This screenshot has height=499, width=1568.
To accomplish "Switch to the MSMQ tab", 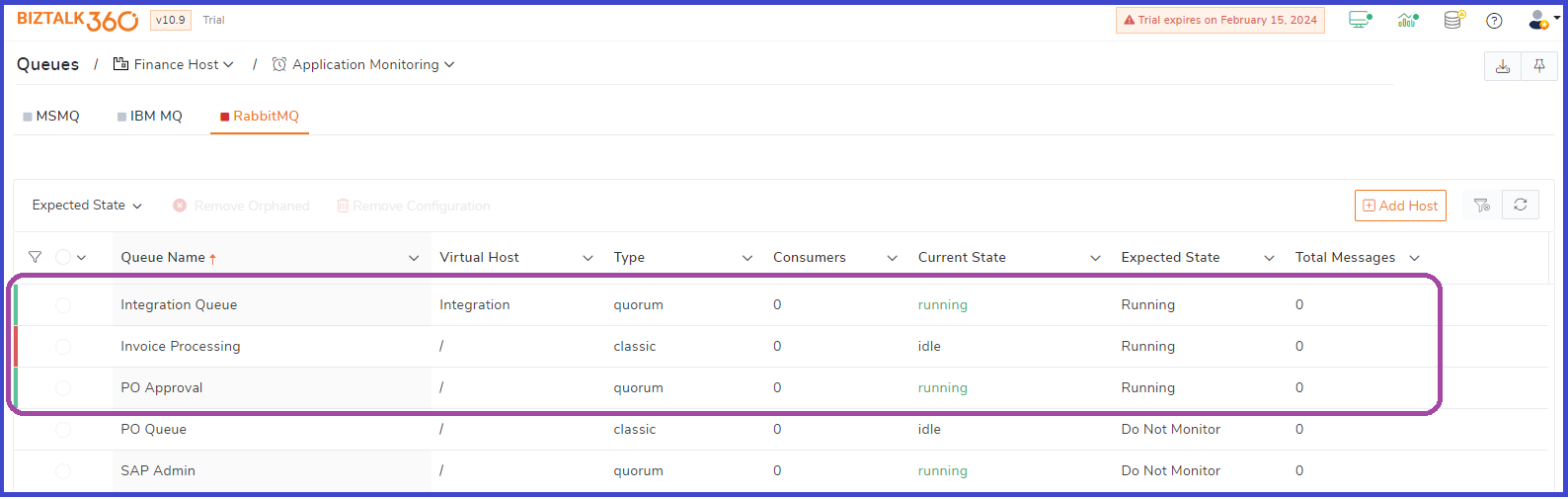I will (x=51, y=117).
